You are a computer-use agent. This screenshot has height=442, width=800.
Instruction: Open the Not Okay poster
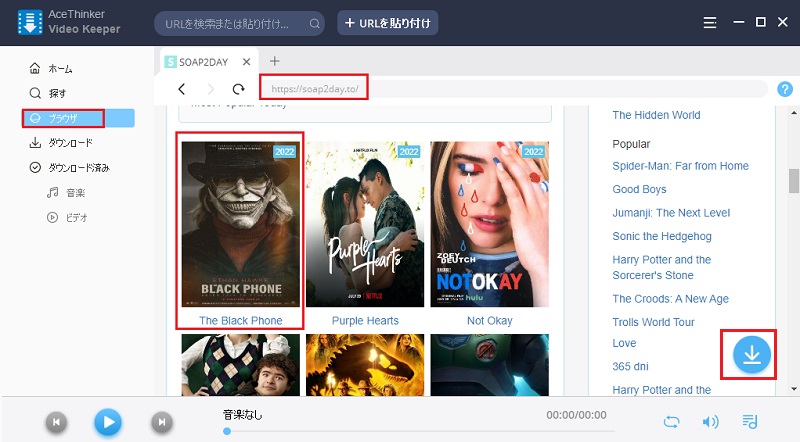(489, 224)
